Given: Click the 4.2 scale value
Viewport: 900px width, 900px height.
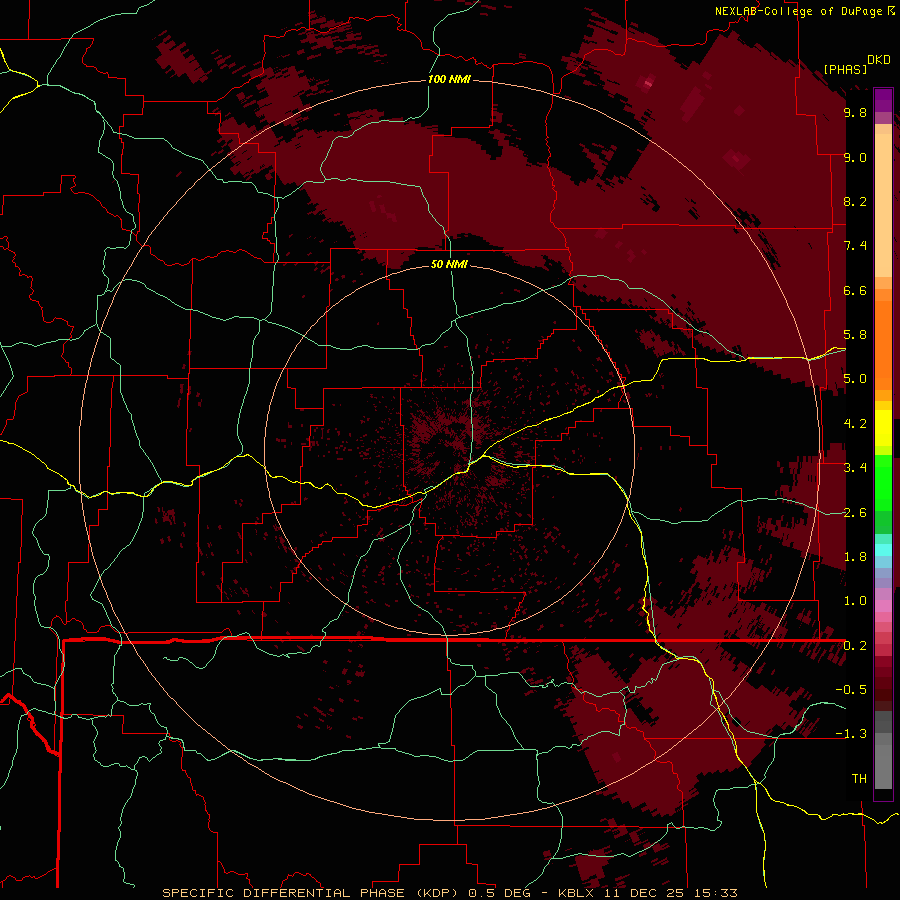Looking at the screenshot, I should click(x=855, y=424).
